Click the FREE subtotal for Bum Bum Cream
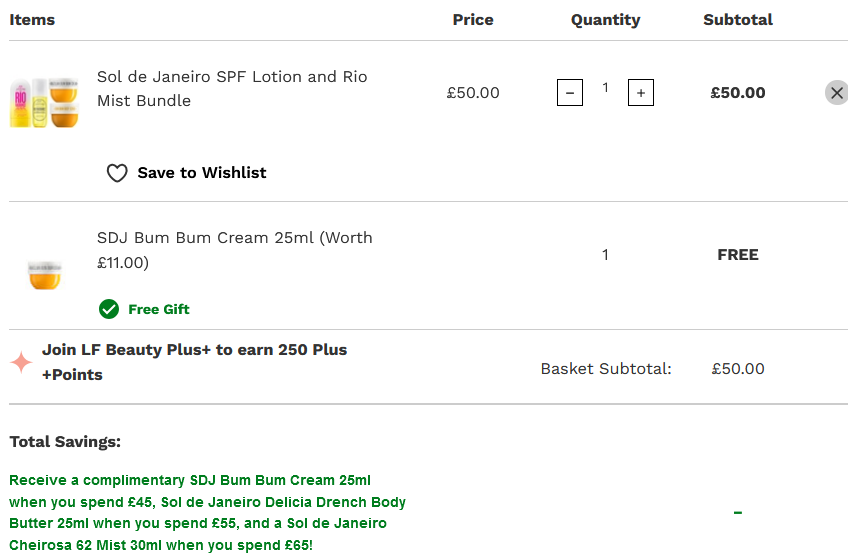 [738, 255]
